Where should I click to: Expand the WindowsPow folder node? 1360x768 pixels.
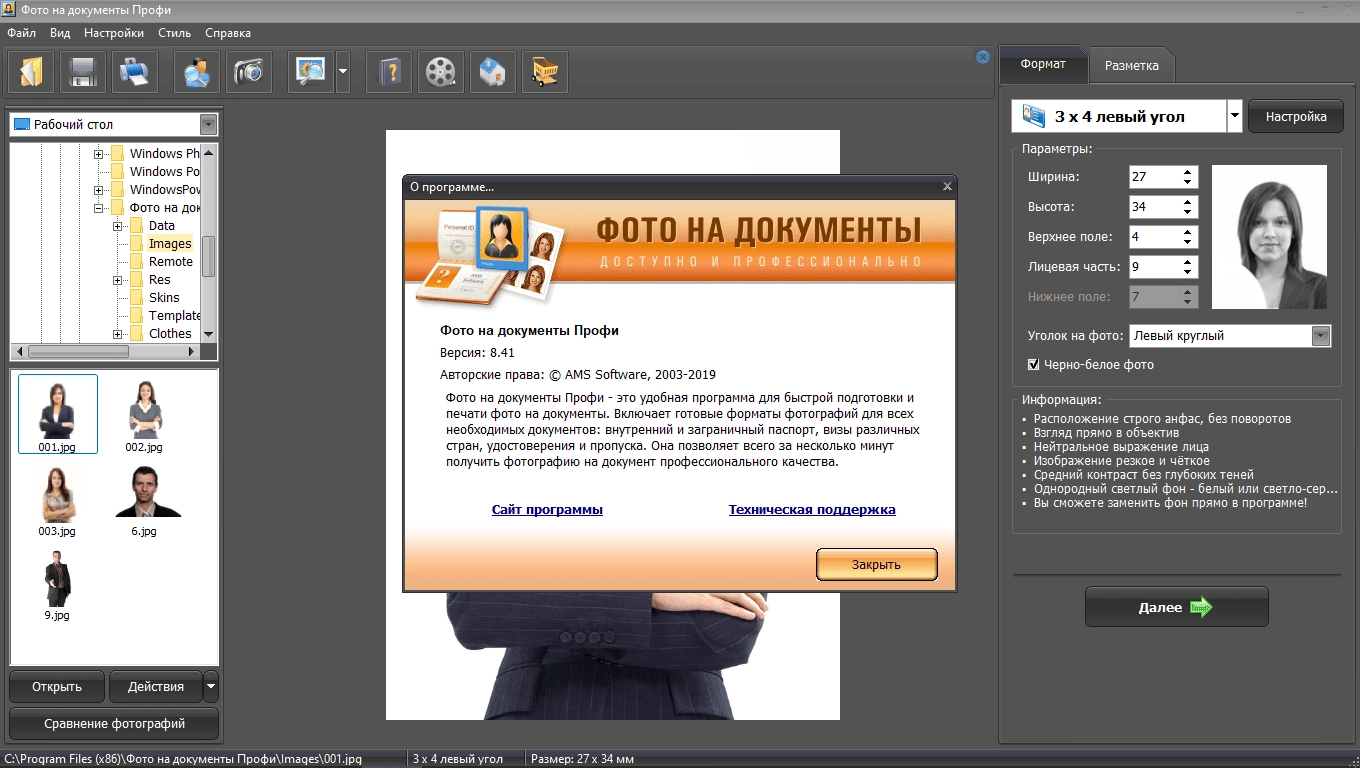tap(99, 190)
